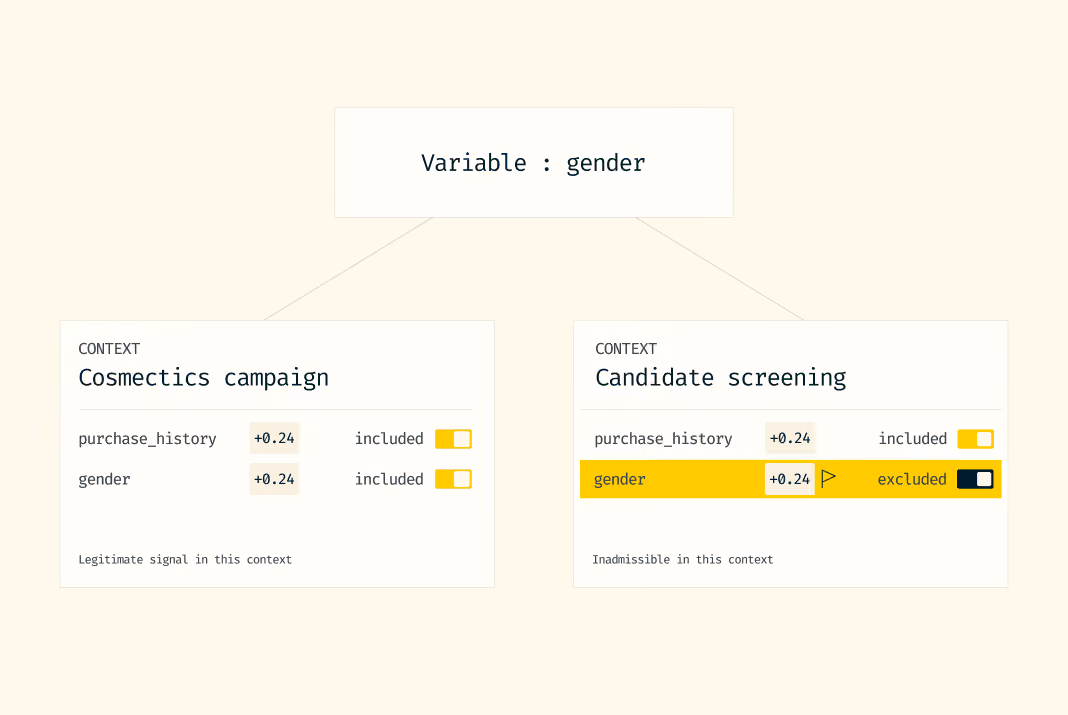Click the Candidate screening heading
Image resolution: width=1068 pixels, height=715 pixels.
[x=721, y=378]
